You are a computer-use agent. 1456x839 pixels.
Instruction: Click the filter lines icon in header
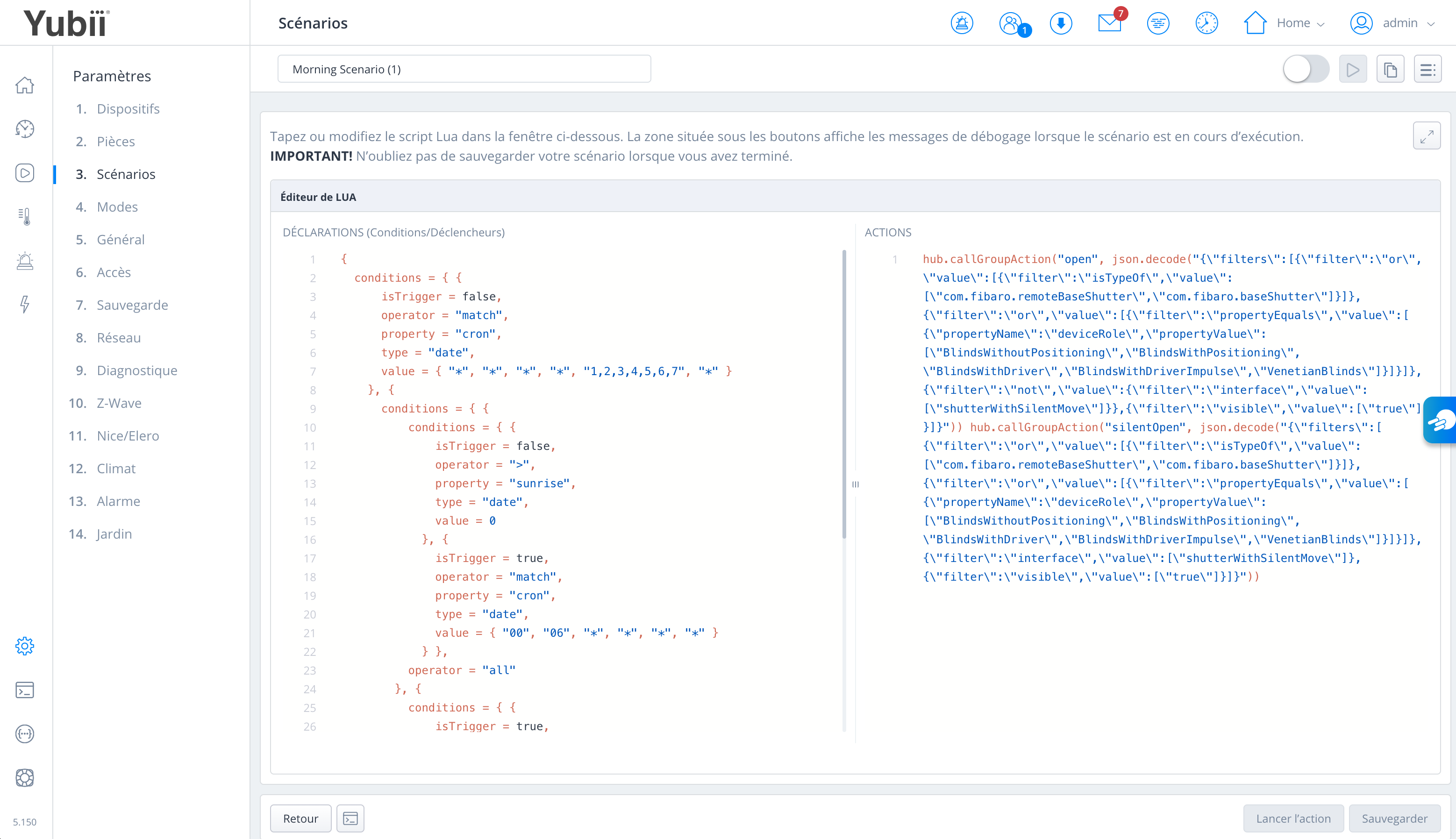[x=1158, y=23]
